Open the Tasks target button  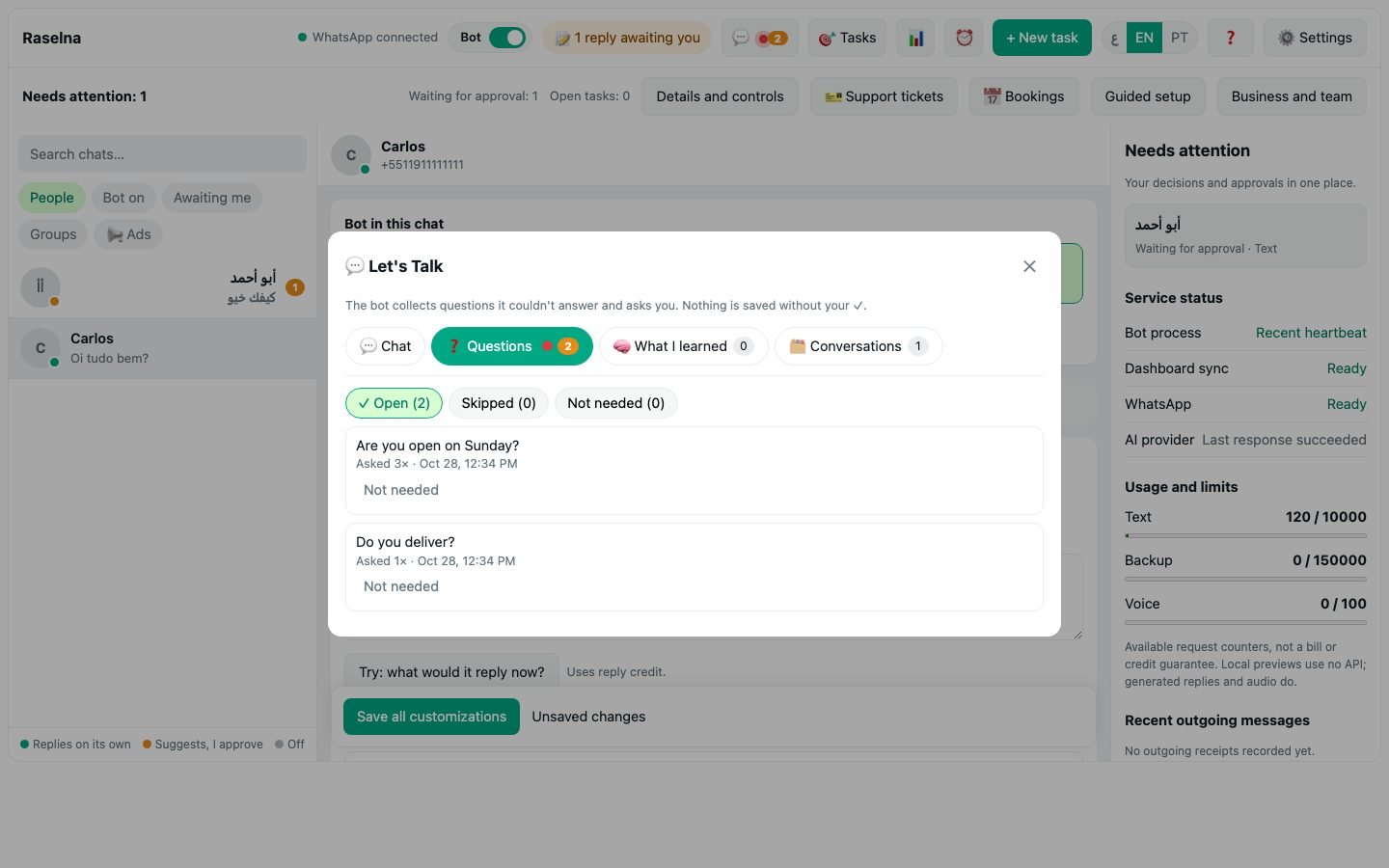[x=848, y=38]
